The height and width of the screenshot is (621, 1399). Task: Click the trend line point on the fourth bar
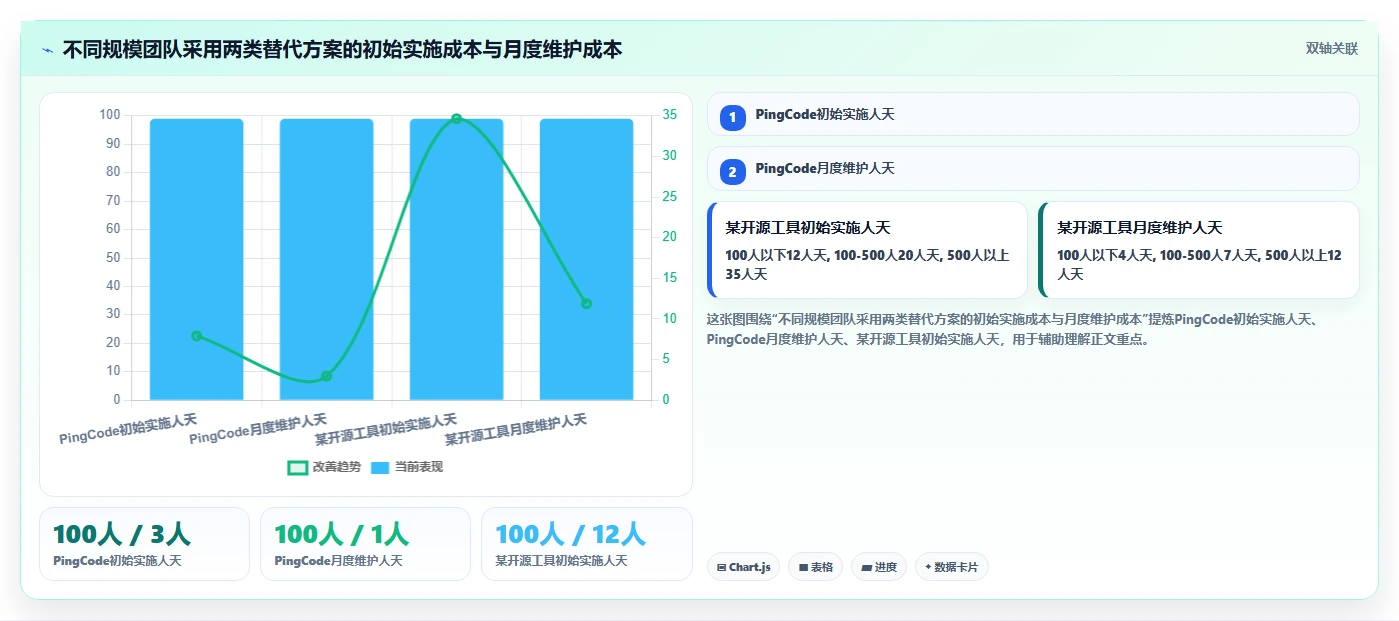(586, 303)
